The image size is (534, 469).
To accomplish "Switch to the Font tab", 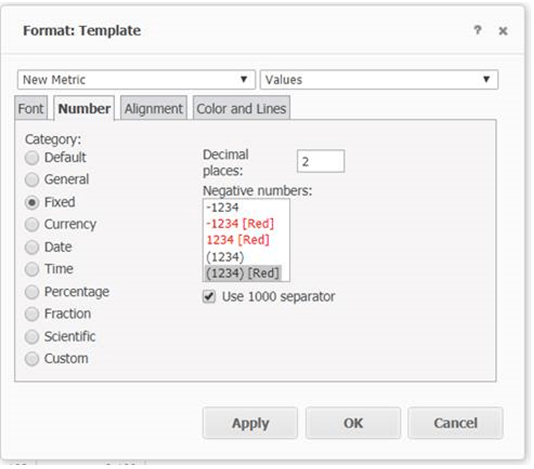I will [31, 108].
